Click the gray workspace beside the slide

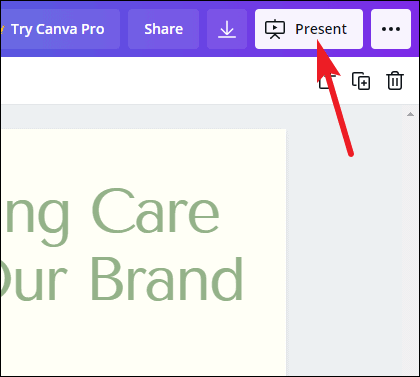click(343, 267)
